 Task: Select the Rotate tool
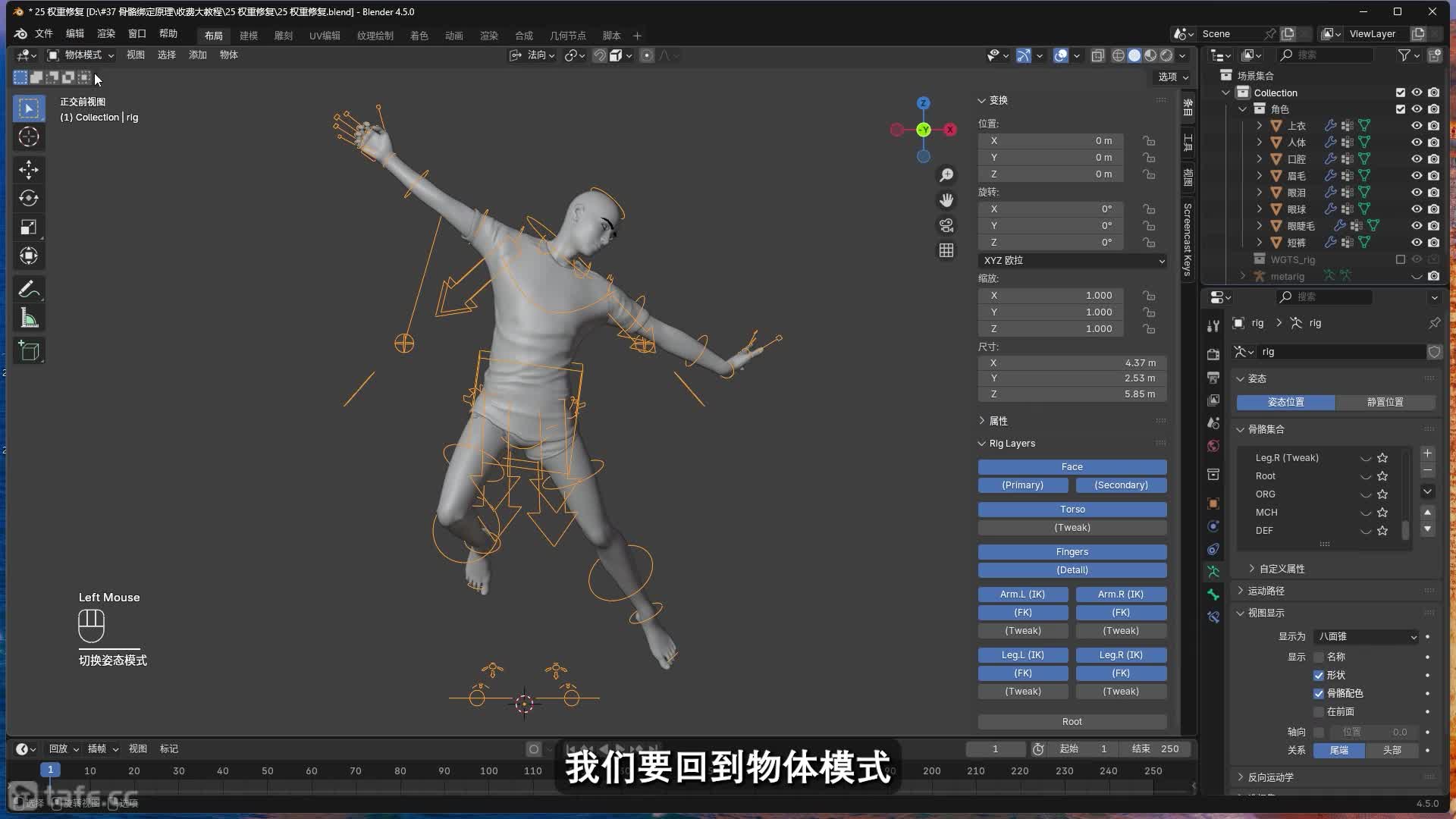[x=29, y=199]
